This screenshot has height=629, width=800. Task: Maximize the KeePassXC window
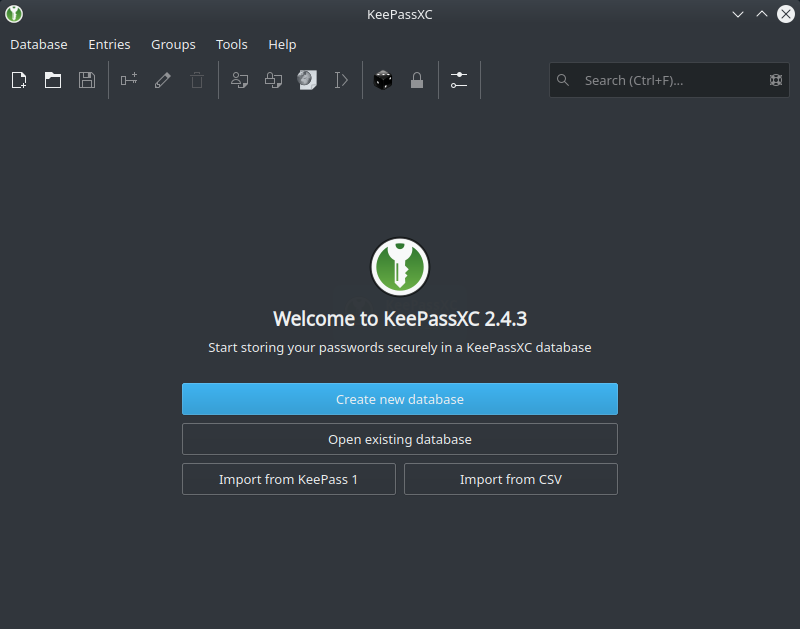[762, 14]
